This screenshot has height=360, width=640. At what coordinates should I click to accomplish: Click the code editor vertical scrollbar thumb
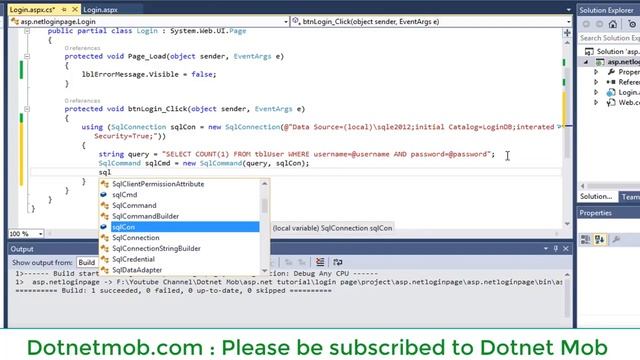pos(567,113)
